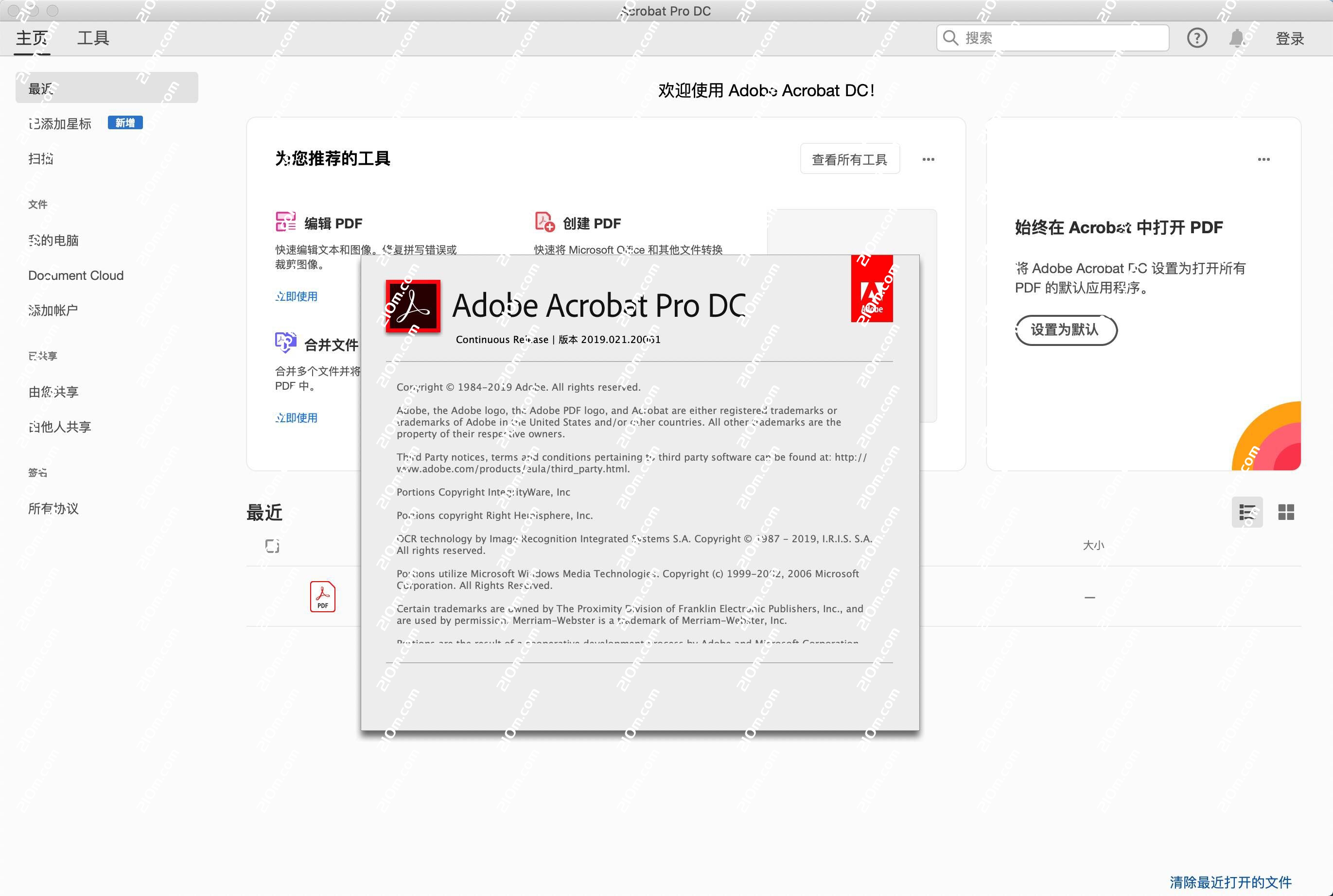
Task: Click the Edit PDF tool icon
Action: [285, 222]
